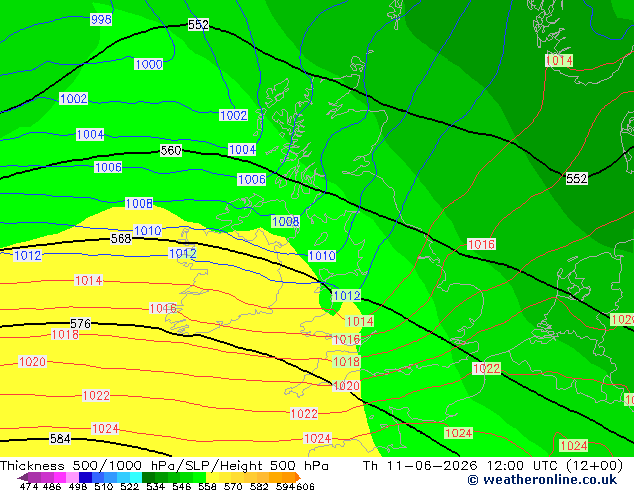The height and width of the screenshot is (490, 634).
Task: Click the blue 1006 label left of 1008
Action: pos(108,167)
